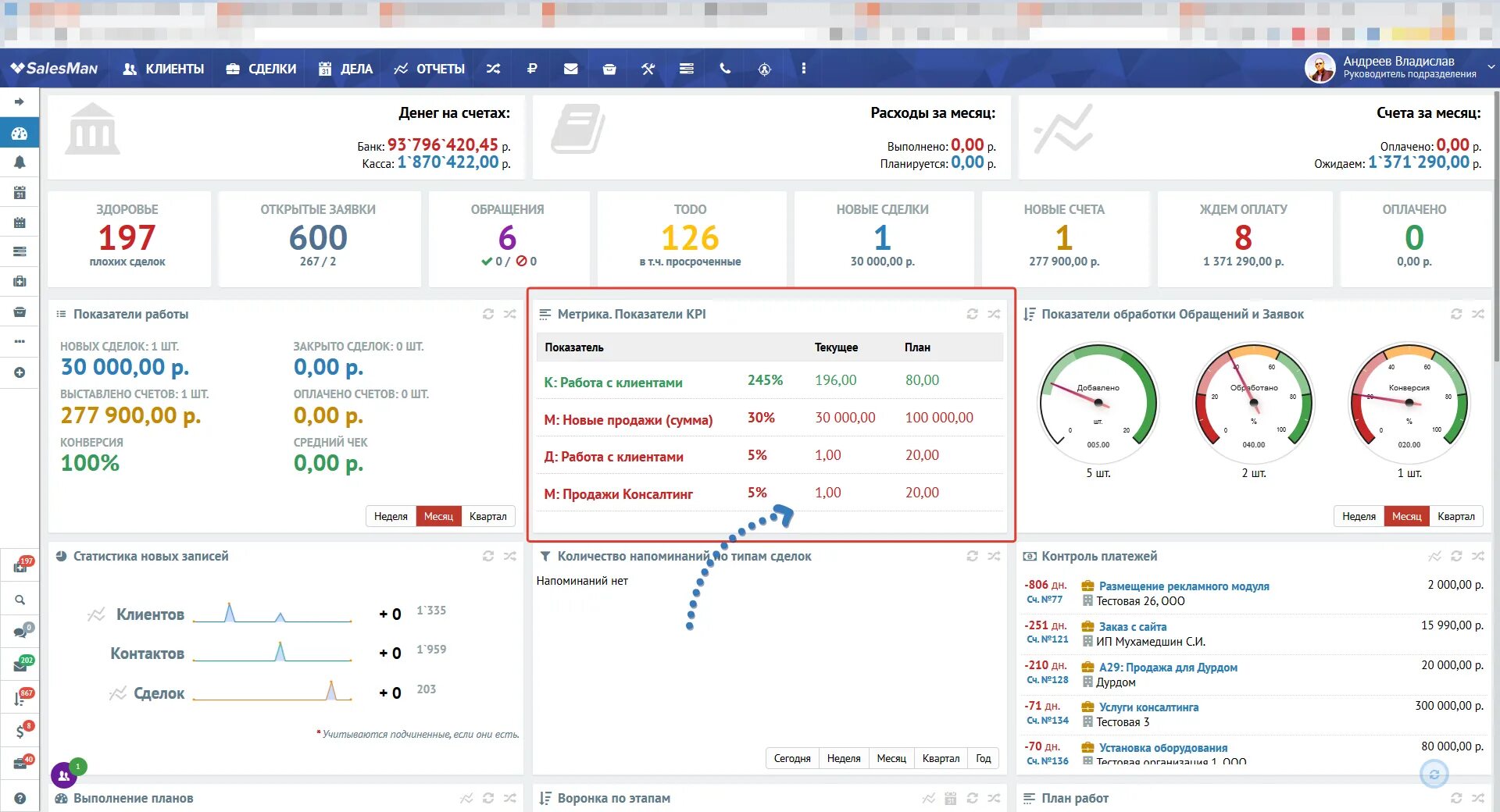Select Квартал in reminders widget

pyautogui.click(x=941, y=758)
